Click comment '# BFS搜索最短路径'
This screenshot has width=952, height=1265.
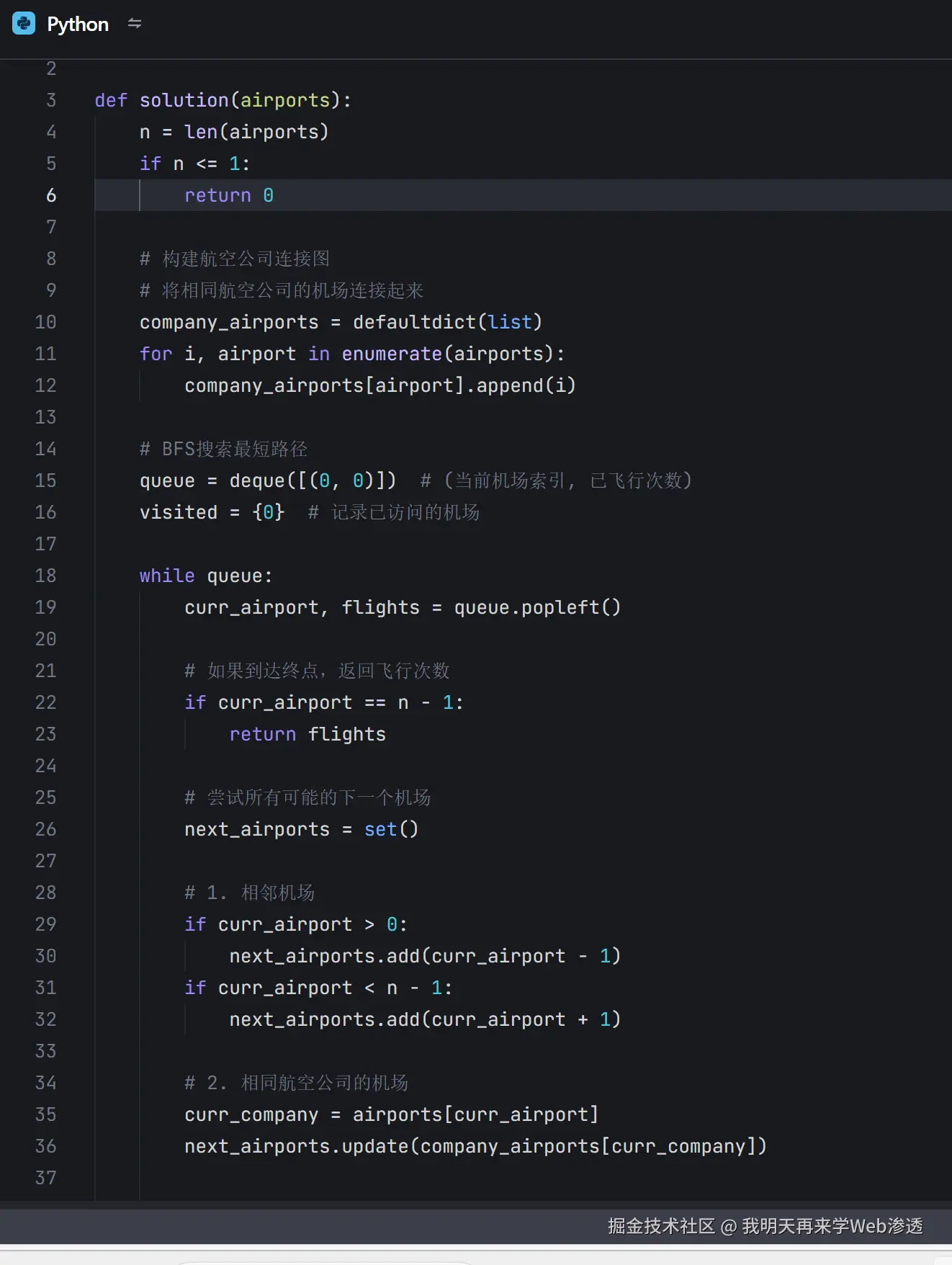(223, 449)
